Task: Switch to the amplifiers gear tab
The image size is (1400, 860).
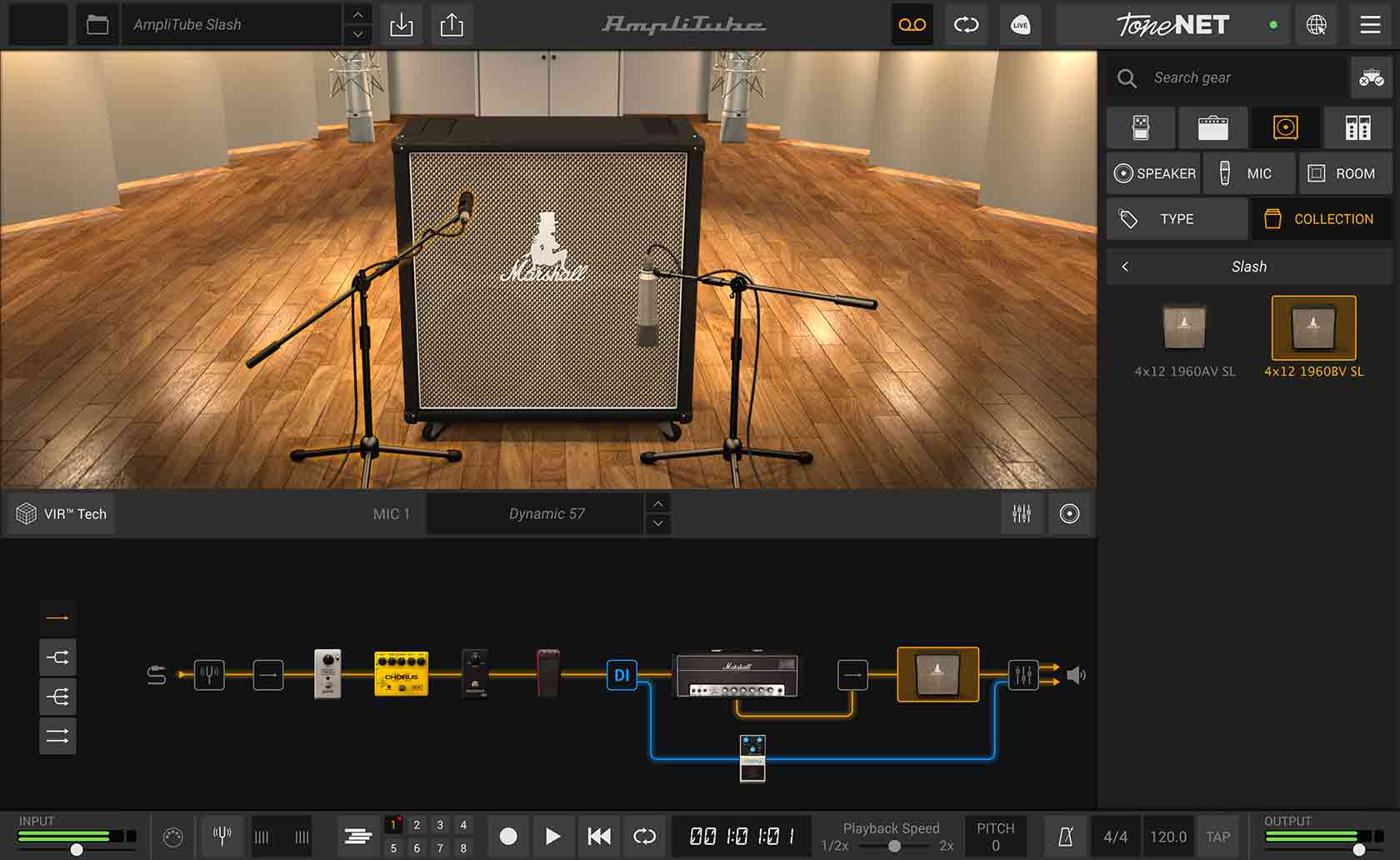Action: [x=1212, y=127]
